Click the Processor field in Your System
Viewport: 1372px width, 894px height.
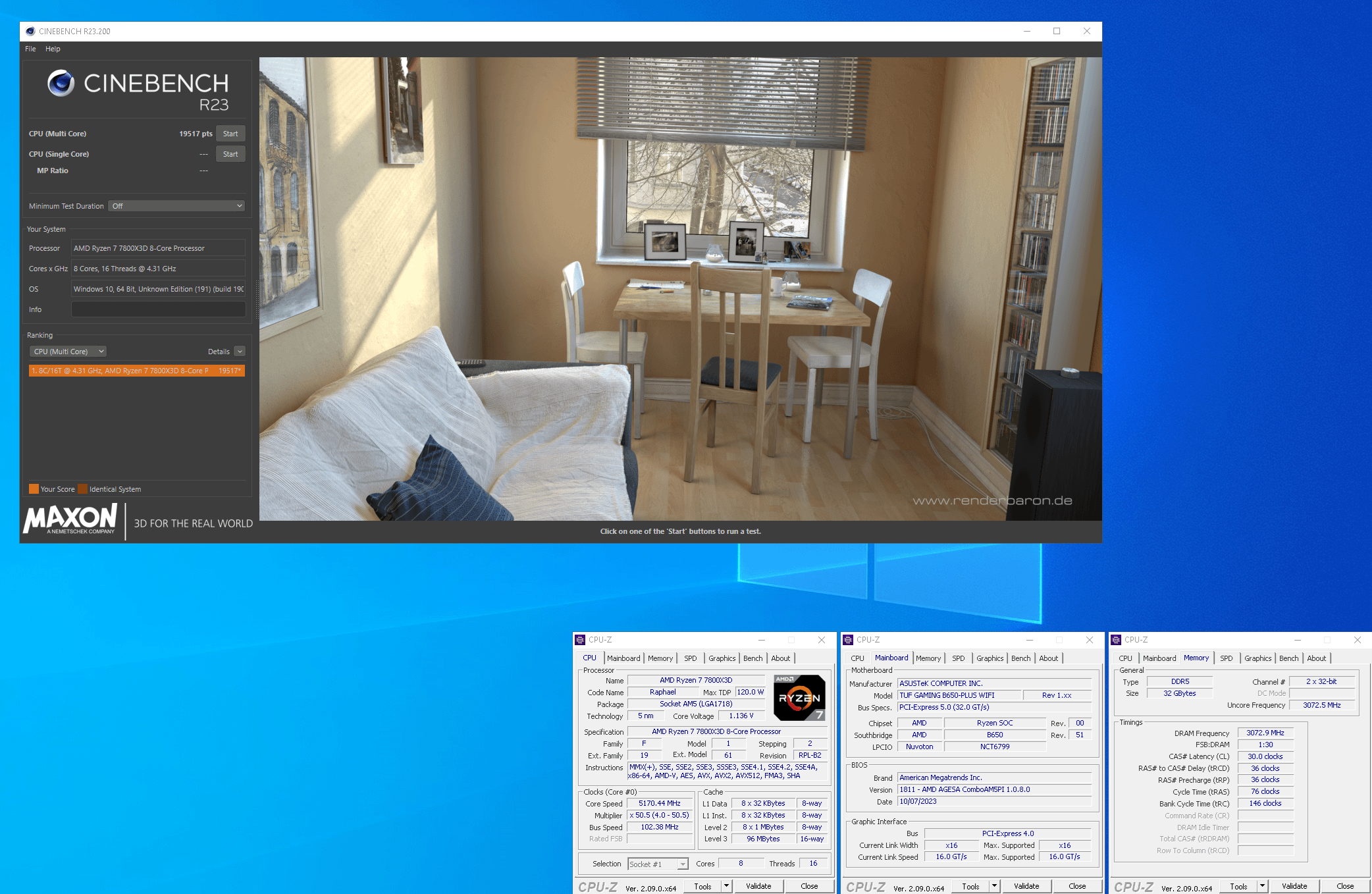click(x=158, y=248)
